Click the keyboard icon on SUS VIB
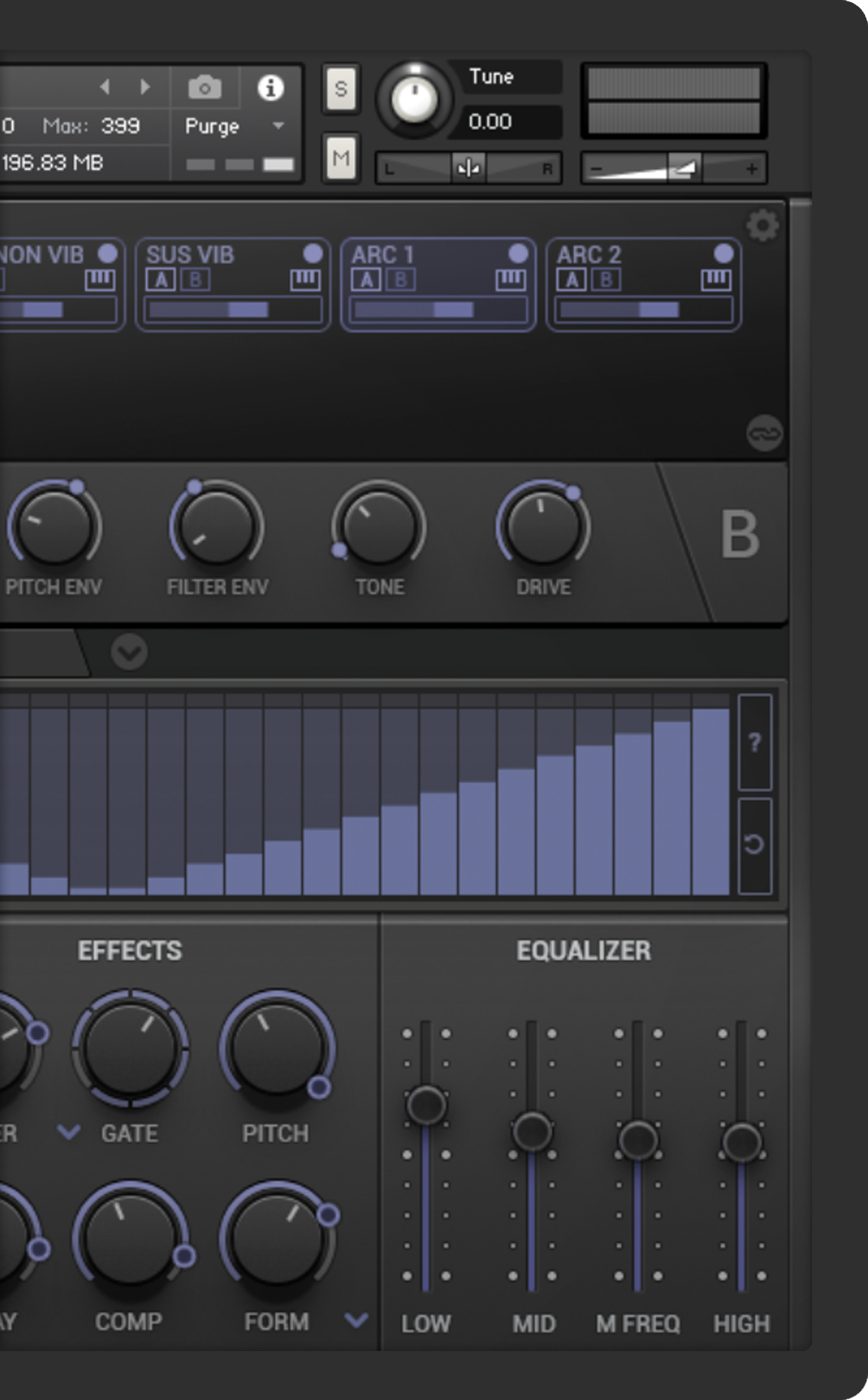The width and height of the screenshot is (868, 1400). [305, 281]
